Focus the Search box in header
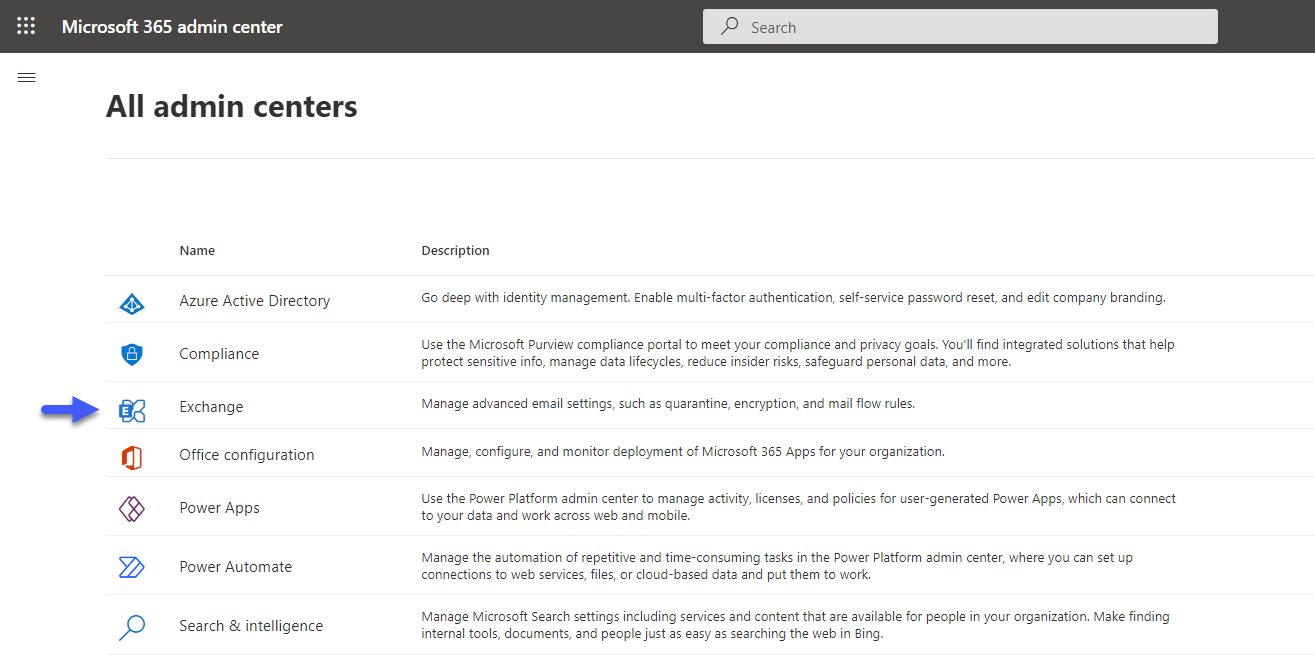1315x655 pixels. pyautogui.click(x=960, y=27)
